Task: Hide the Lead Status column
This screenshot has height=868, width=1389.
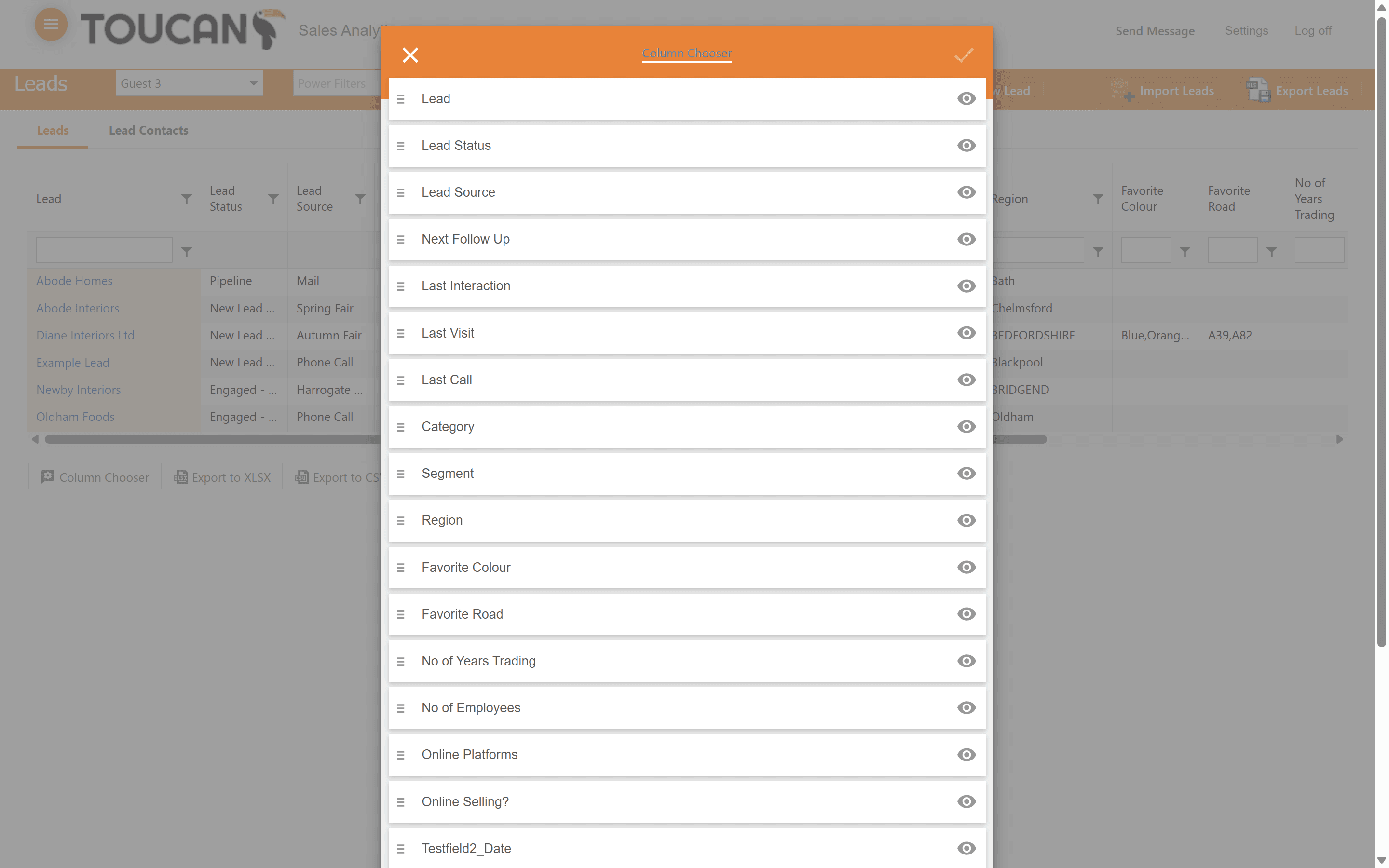Action: [x=966, y=146]
